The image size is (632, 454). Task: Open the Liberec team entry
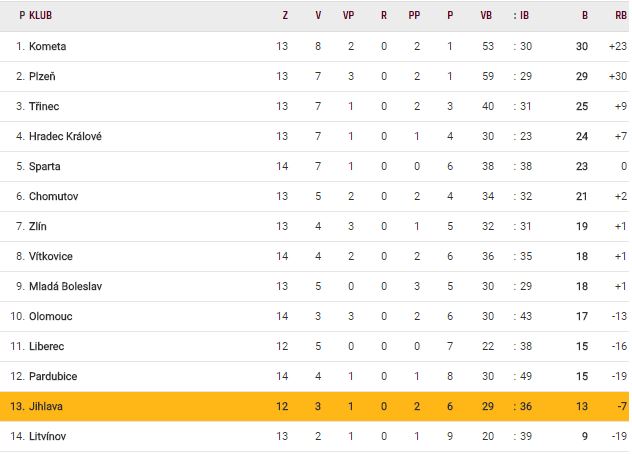click(47, 346)
